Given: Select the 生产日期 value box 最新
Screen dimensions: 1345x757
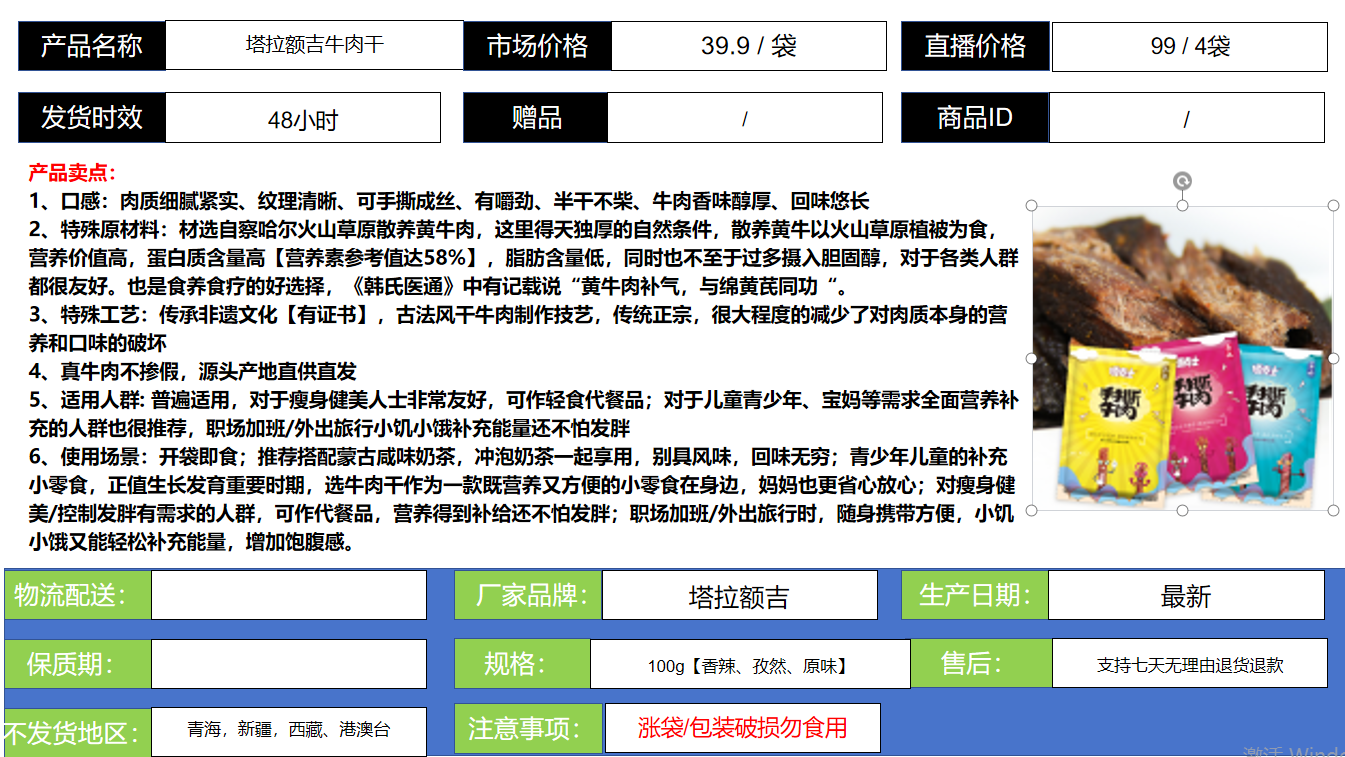Looking at the screenshot, I should 1186,596.
